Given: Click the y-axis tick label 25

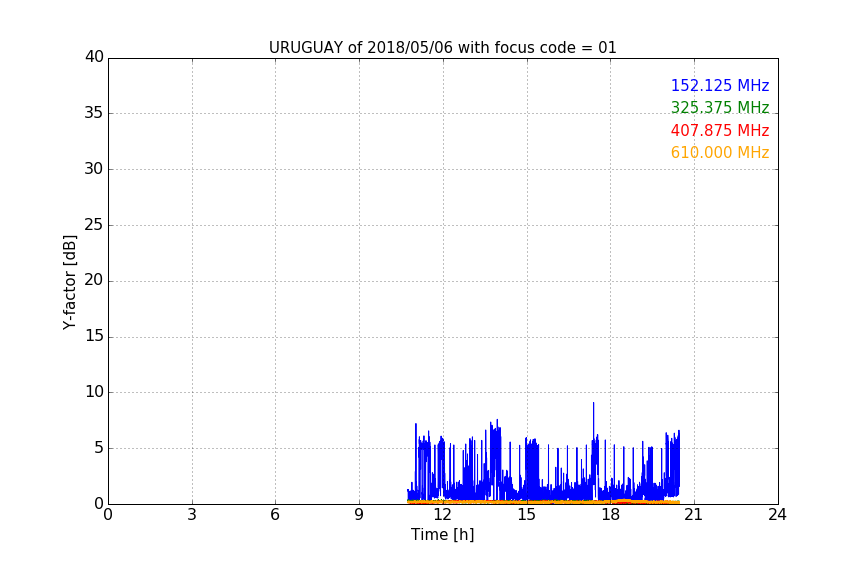Looking at the screenshot, I should coord(94,224).
